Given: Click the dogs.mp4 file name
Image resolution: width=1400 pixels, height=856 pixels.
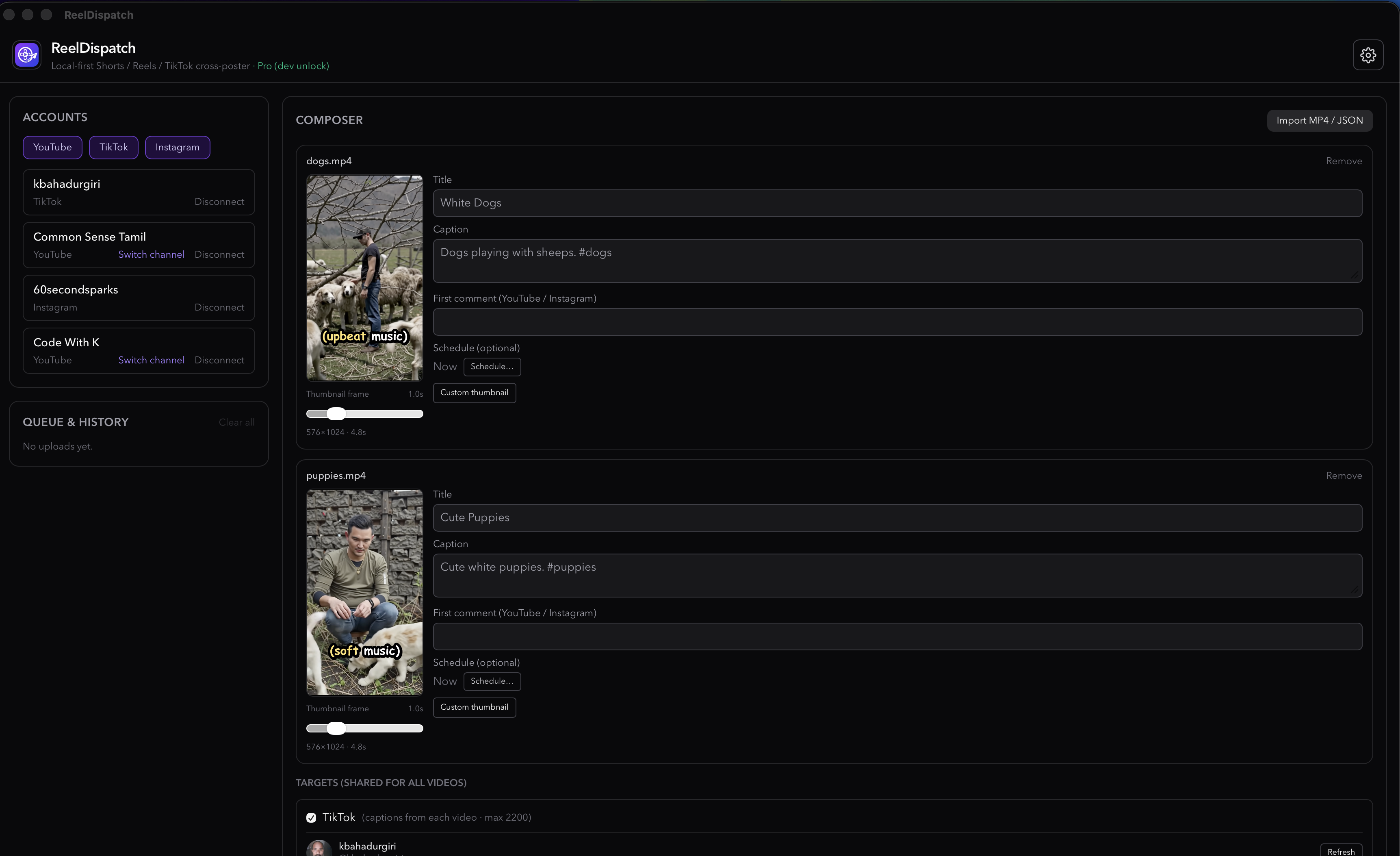Looking at the screenshot, I should tap(329, 161).
